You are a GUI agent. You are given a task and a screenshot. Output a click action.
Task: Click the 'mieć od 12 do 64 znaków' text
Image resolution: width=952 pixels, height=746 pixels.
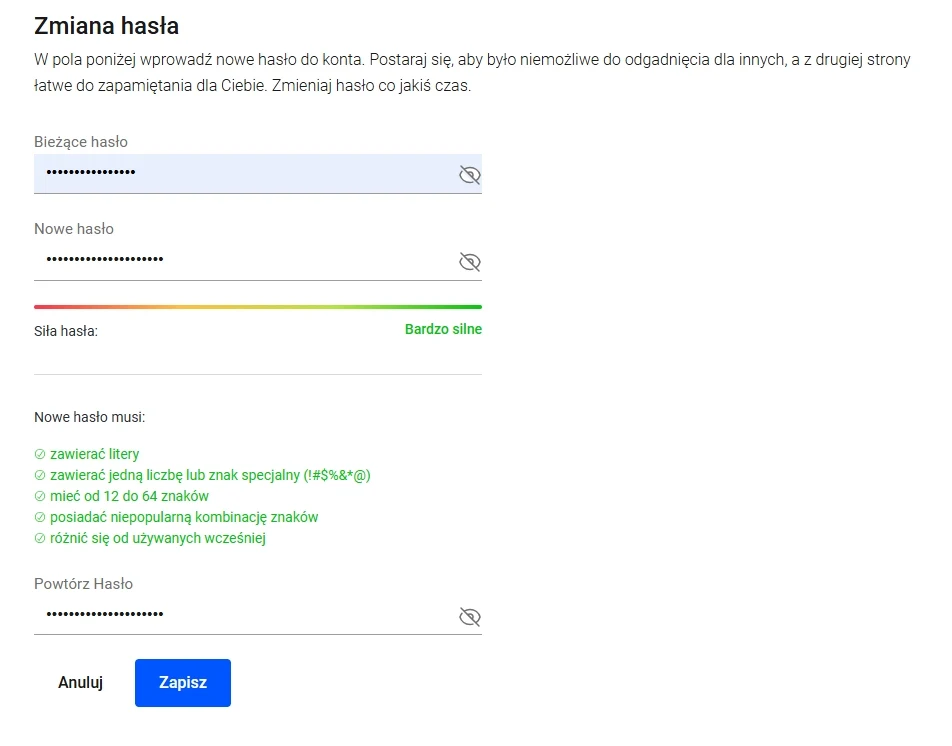129,496
